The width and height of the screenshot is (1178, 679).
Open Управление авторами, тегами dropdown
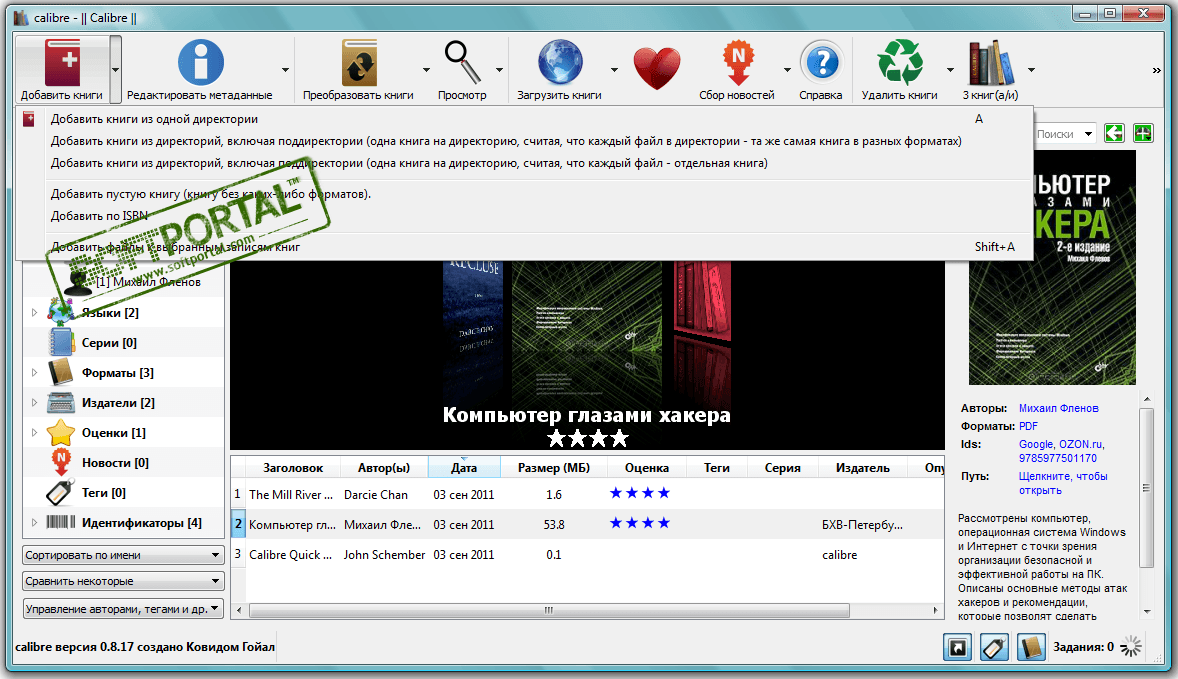coord(123,608)
